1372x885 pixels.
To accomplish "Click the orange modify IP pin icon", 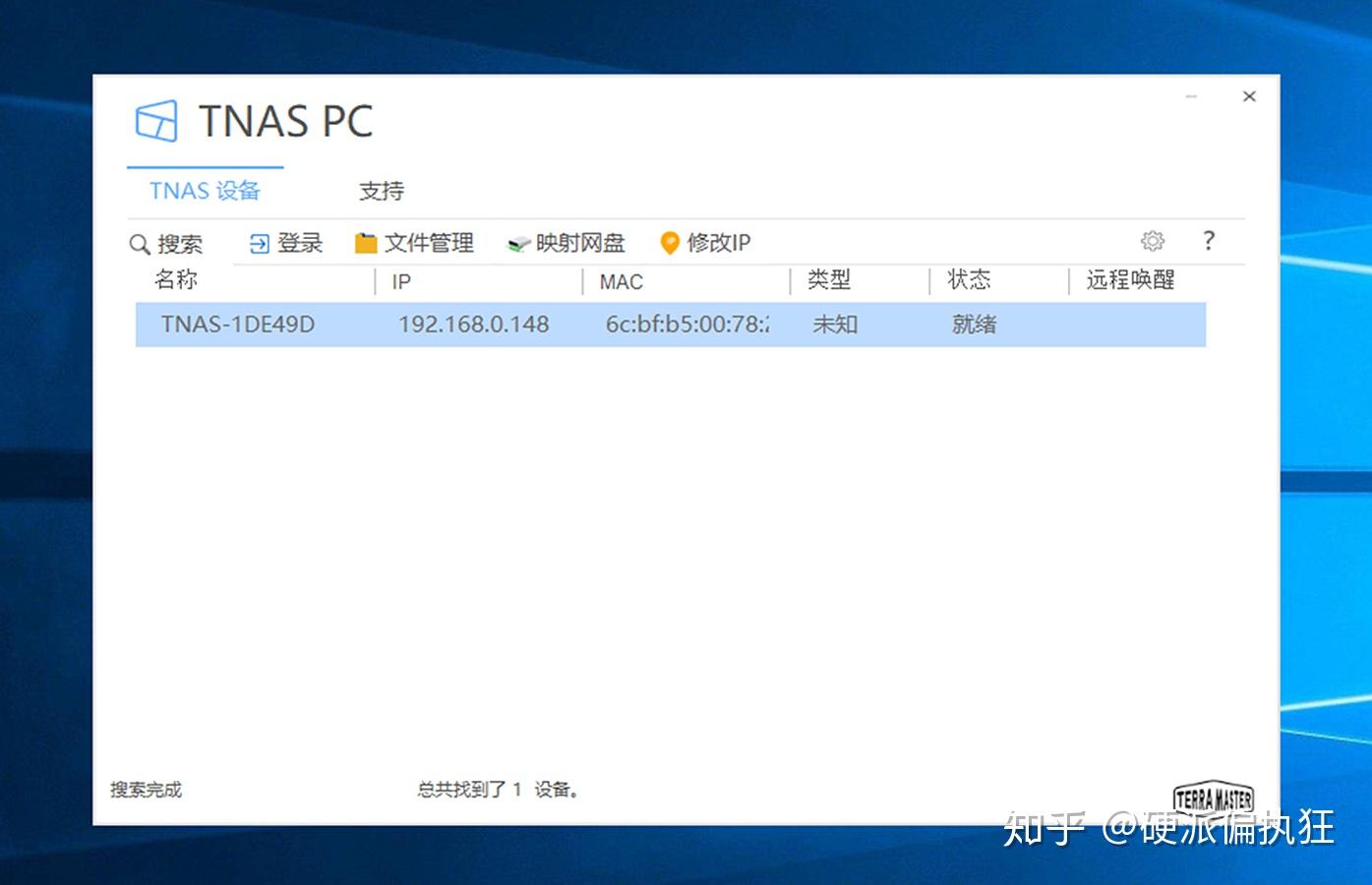I will tap(670, 243).
